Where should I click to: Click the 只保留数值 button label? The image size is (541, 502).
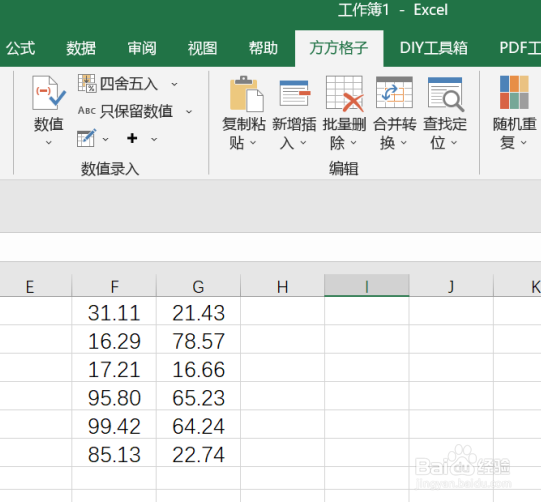point(137,111)
